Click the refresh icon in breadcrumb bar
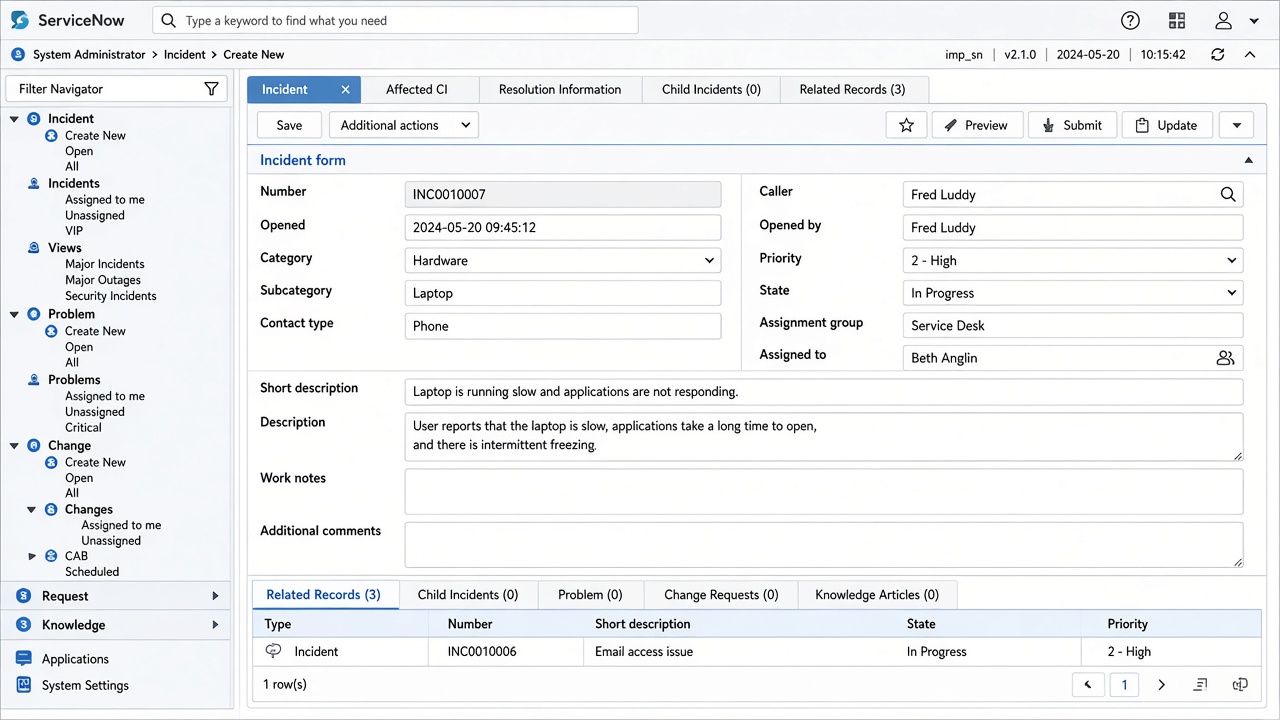 [1217, 55]
